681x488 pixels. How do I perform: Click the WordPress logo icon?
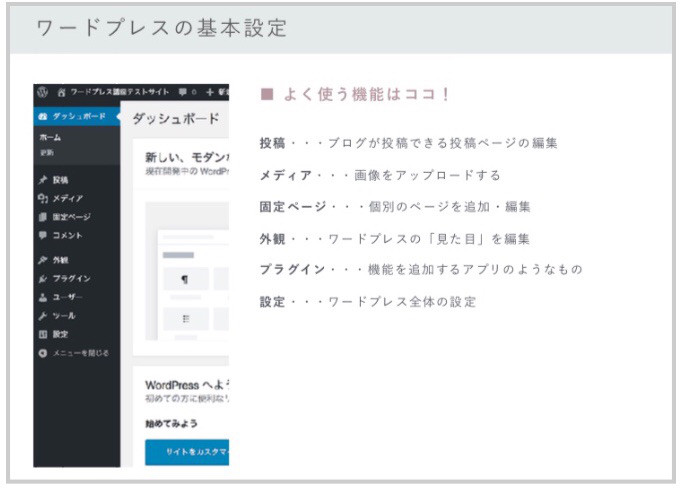point(43,92)
